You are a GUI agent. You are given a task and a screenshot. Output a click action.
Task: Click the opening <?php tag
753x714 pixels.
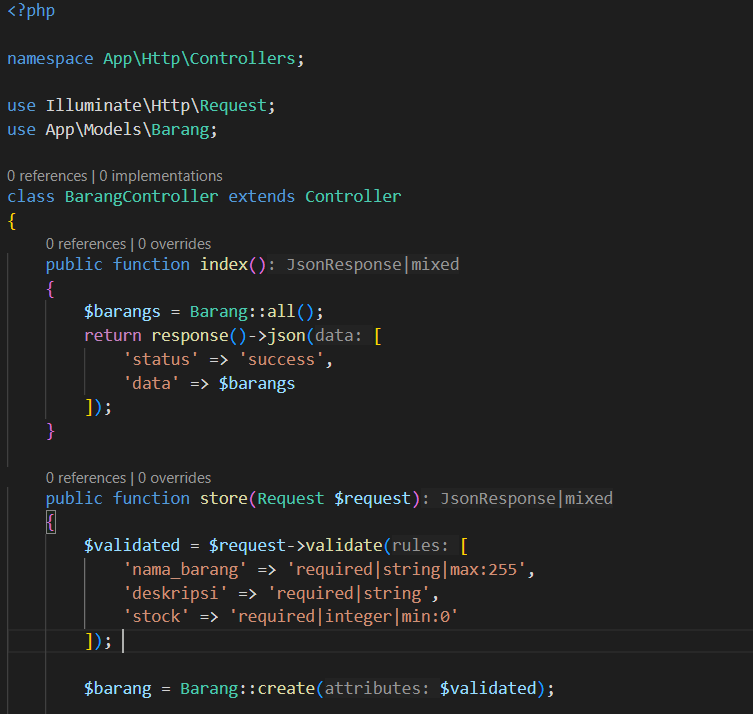(31, 11)
